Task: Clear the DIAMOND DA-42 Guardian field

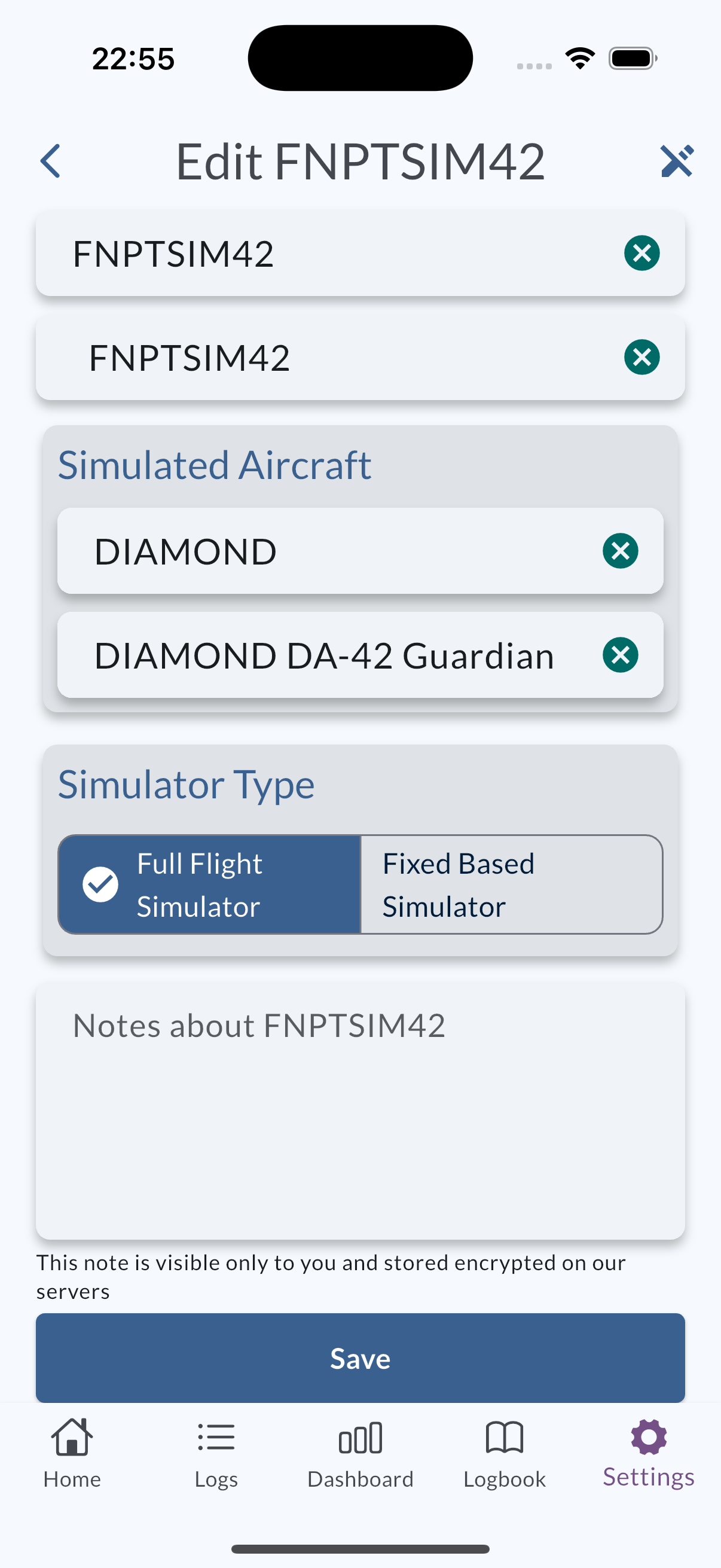Action: coord(620,655)
